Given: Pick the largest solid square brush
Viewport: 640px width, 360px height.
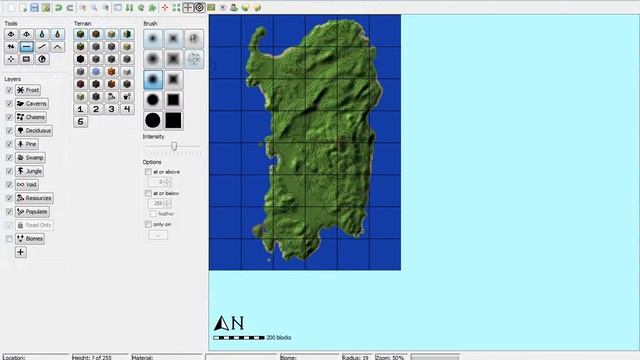Looking at the screenshot, I should [x=173, y=120].
